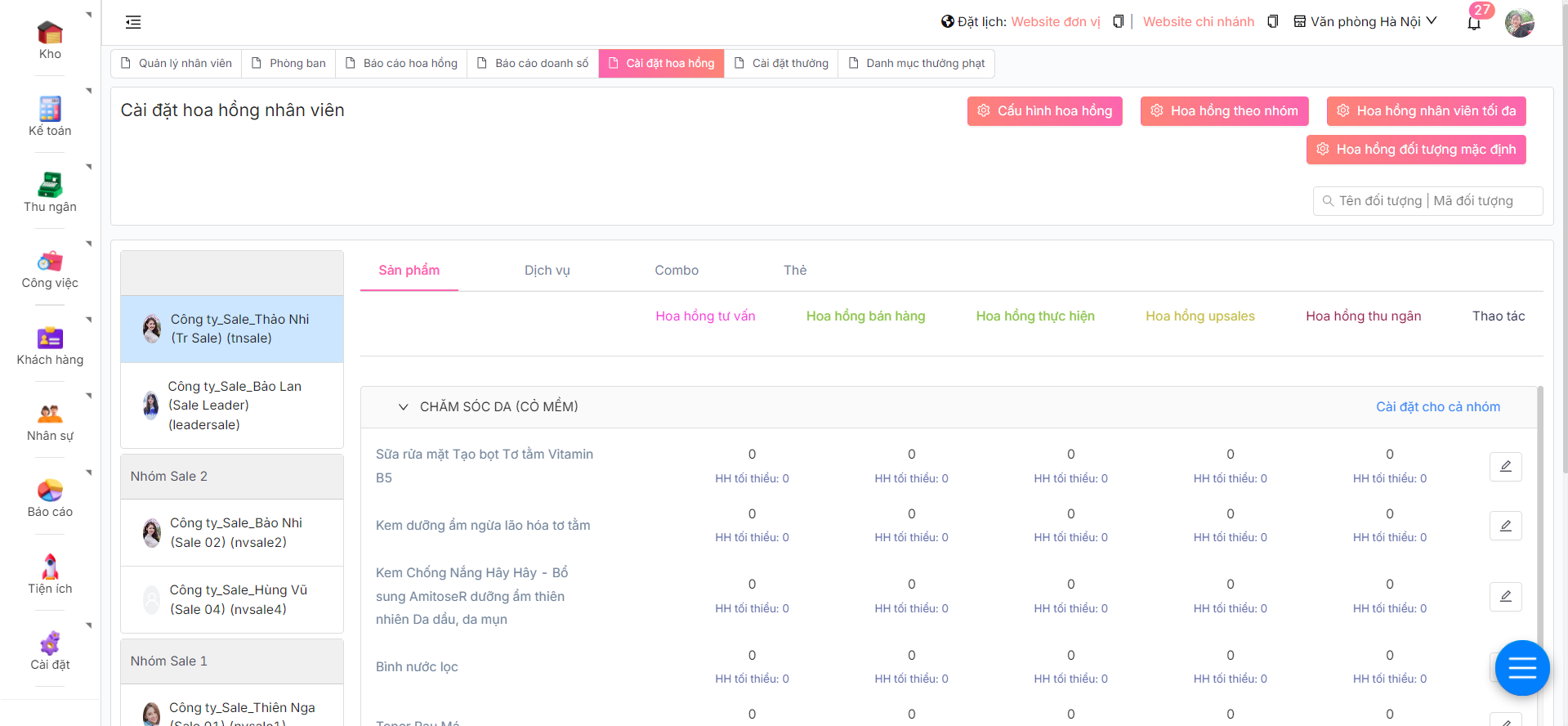Switch to the Dịch vụ tab
The image size is (1568, 726).
click(547, 271)
